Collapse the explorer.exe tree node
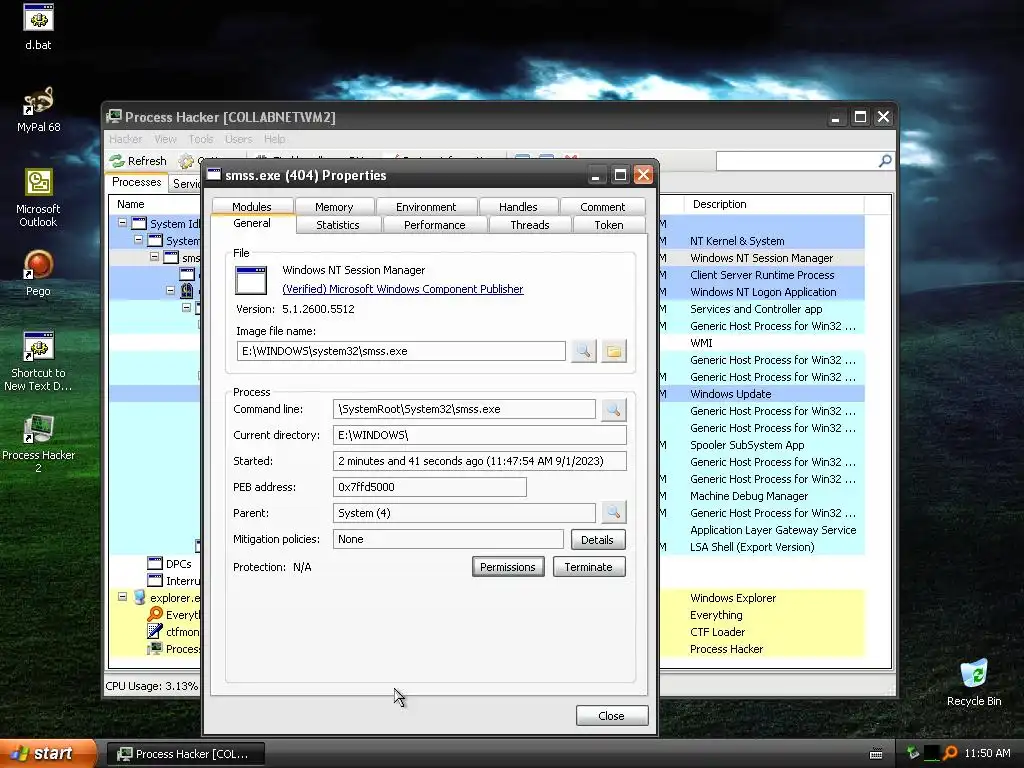The height and width of the screenshot is (768, 1024). (122, 597)
